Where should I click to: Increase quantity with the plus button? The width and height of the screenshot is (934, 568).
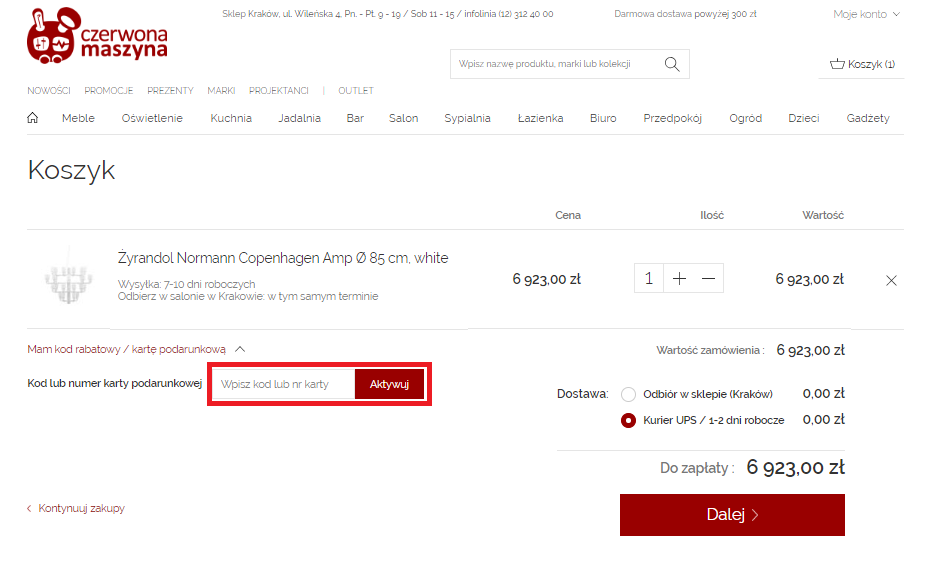[x=680, y=279]
